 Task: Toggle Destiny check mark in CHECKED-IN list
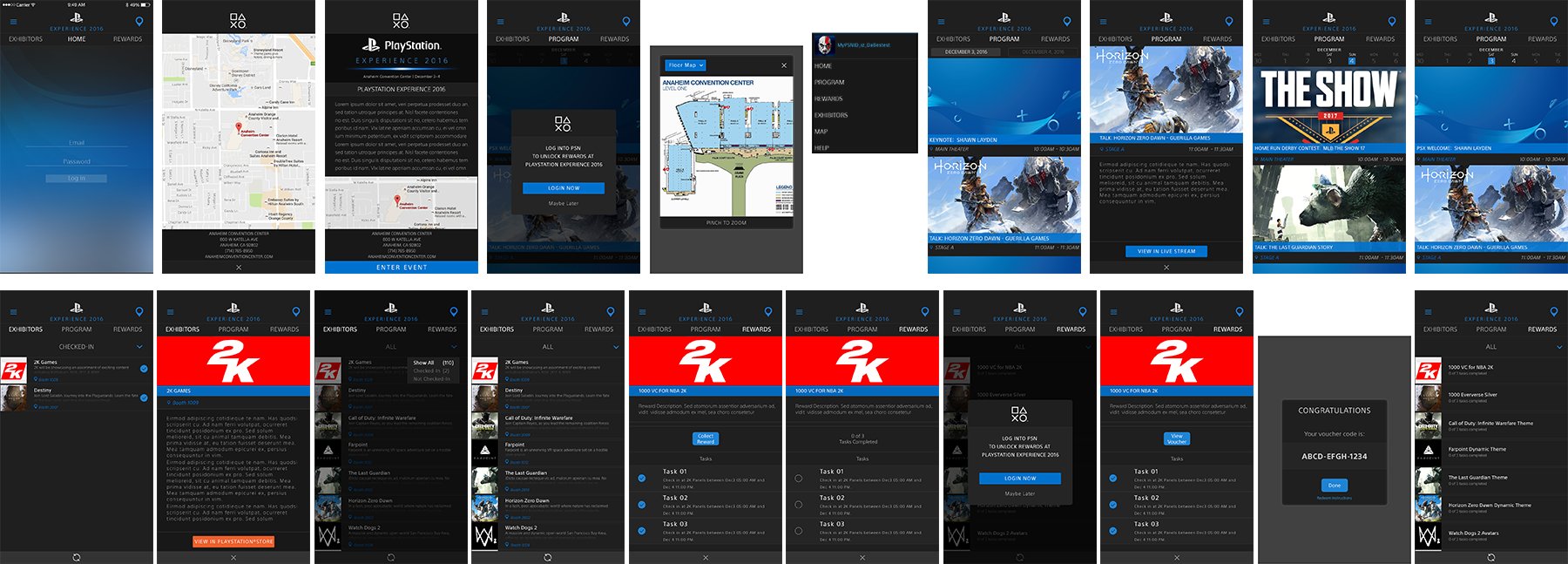click(x=144, y=398)
